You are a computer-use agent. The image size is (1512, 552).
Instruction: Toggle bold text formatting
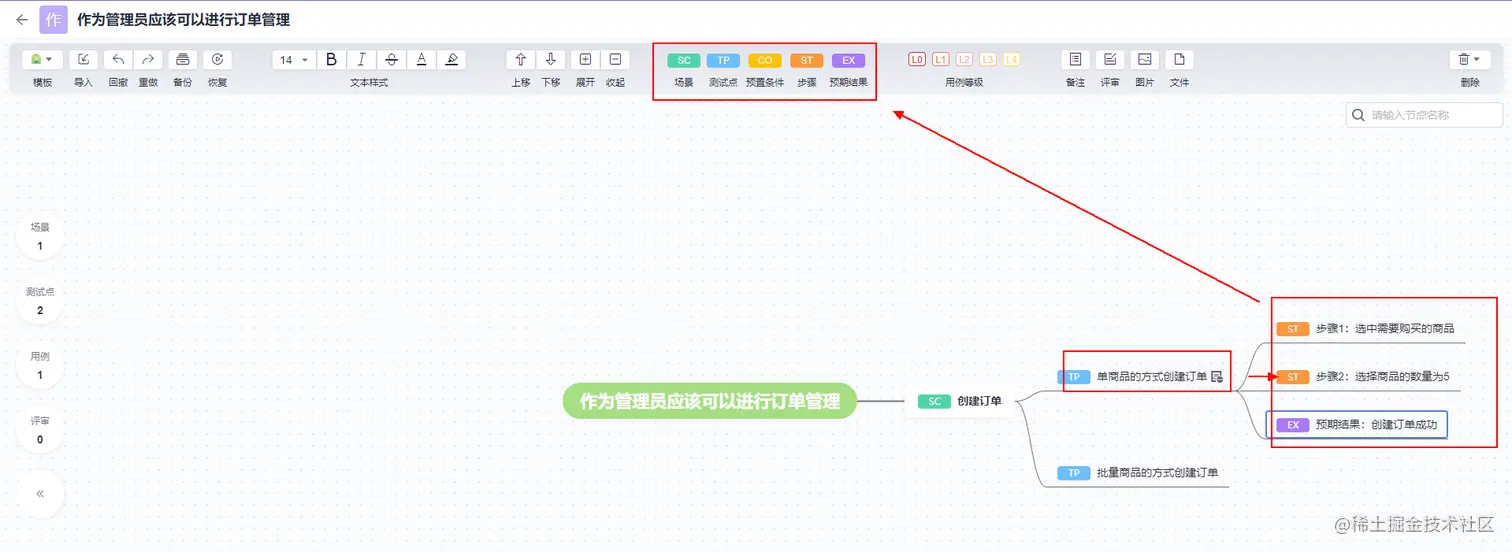coord(332,60)
